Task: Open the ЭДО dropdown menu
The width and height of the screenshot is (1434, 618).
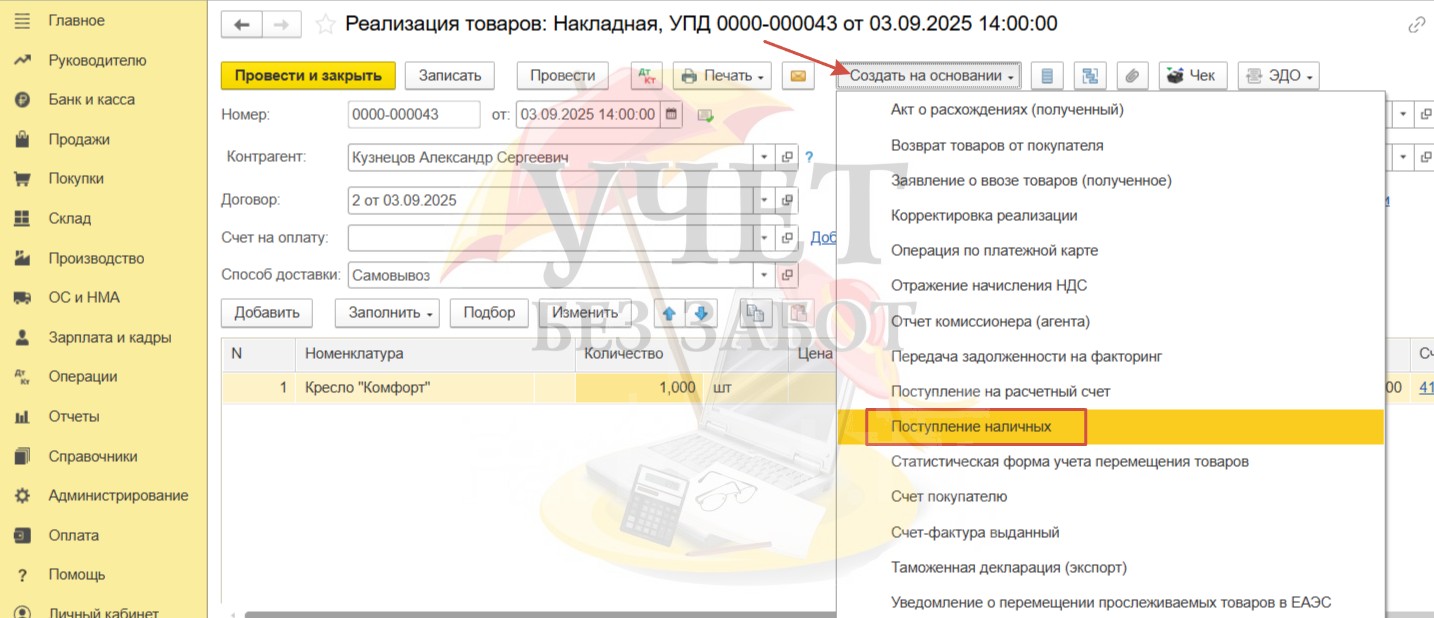Action: [1278, 76]
